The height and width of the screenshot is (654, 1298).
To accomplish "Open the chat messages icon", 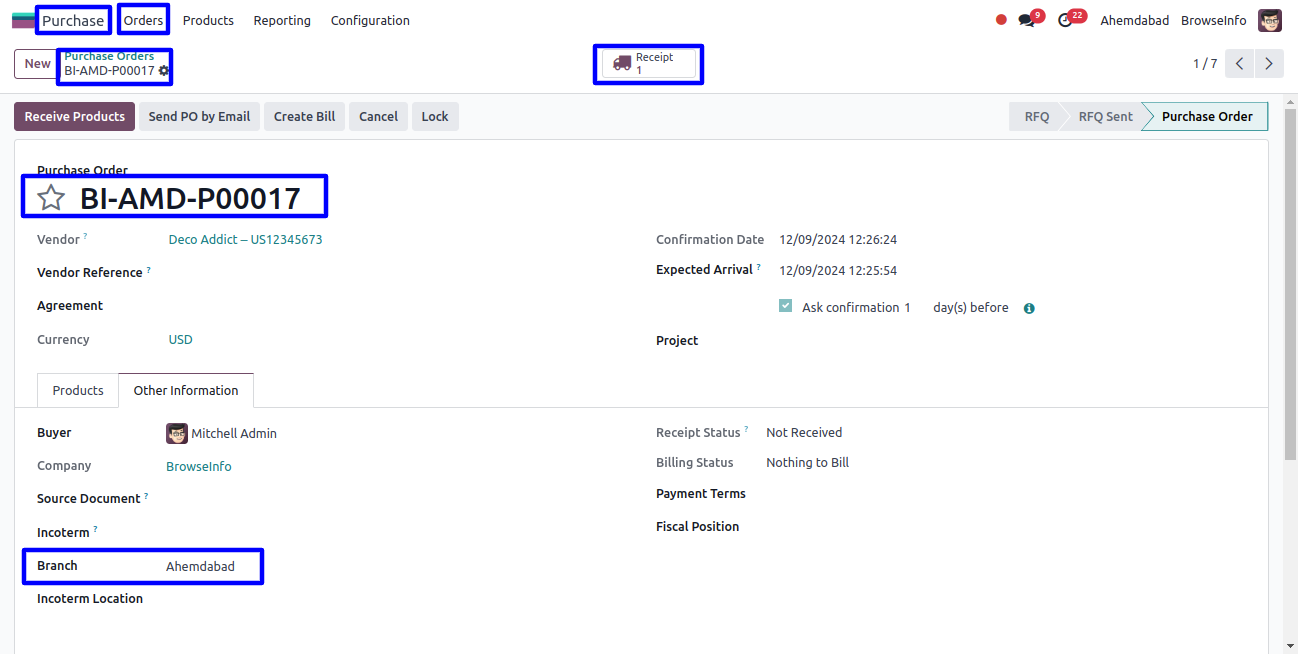I will coord(1026,20).
